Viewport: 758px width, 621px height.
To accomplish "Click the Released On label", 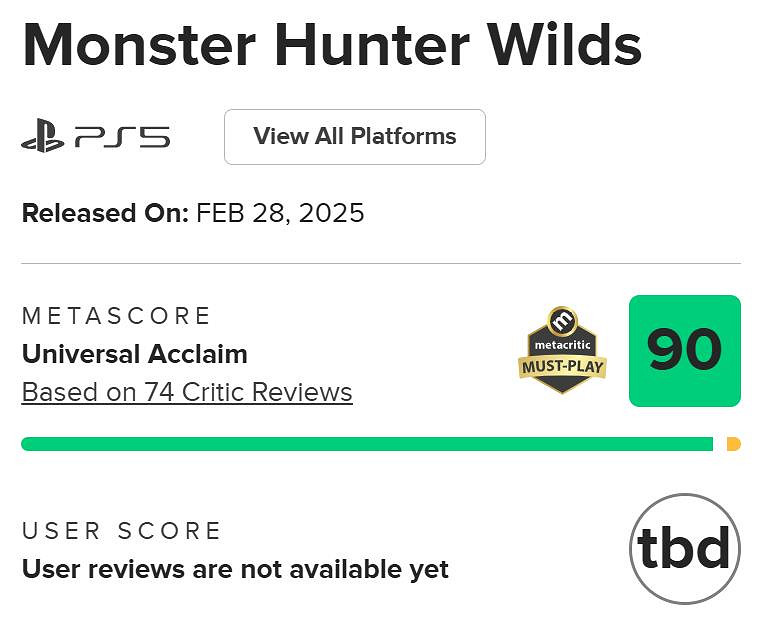I will [105, 213].
